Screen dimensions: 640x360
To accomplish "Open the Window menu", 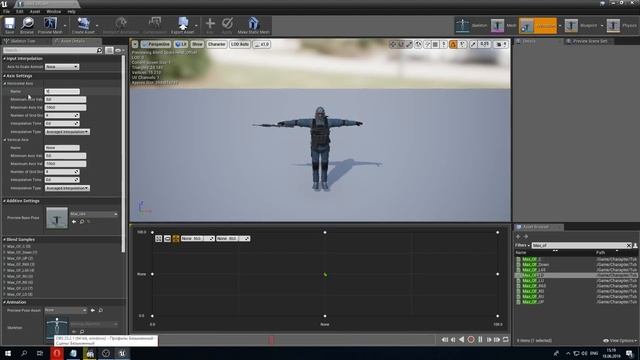I will (53, 11).
